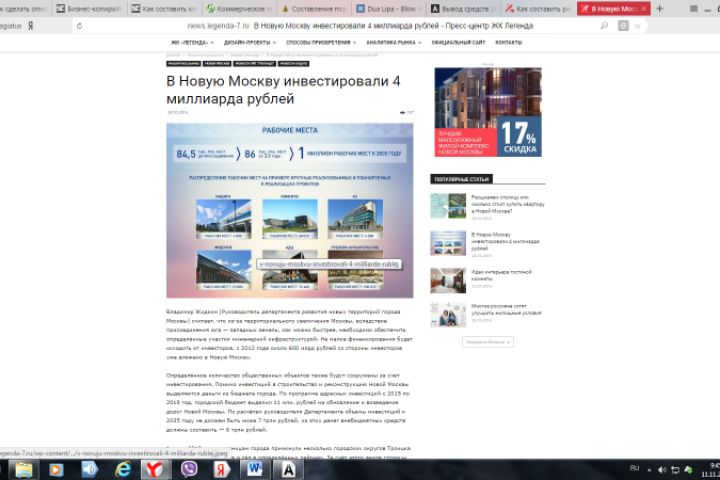This screenshot has height=480, width=720.
Task: Open the 'Официальный сайт' menu item
Action: click(458, 43)
